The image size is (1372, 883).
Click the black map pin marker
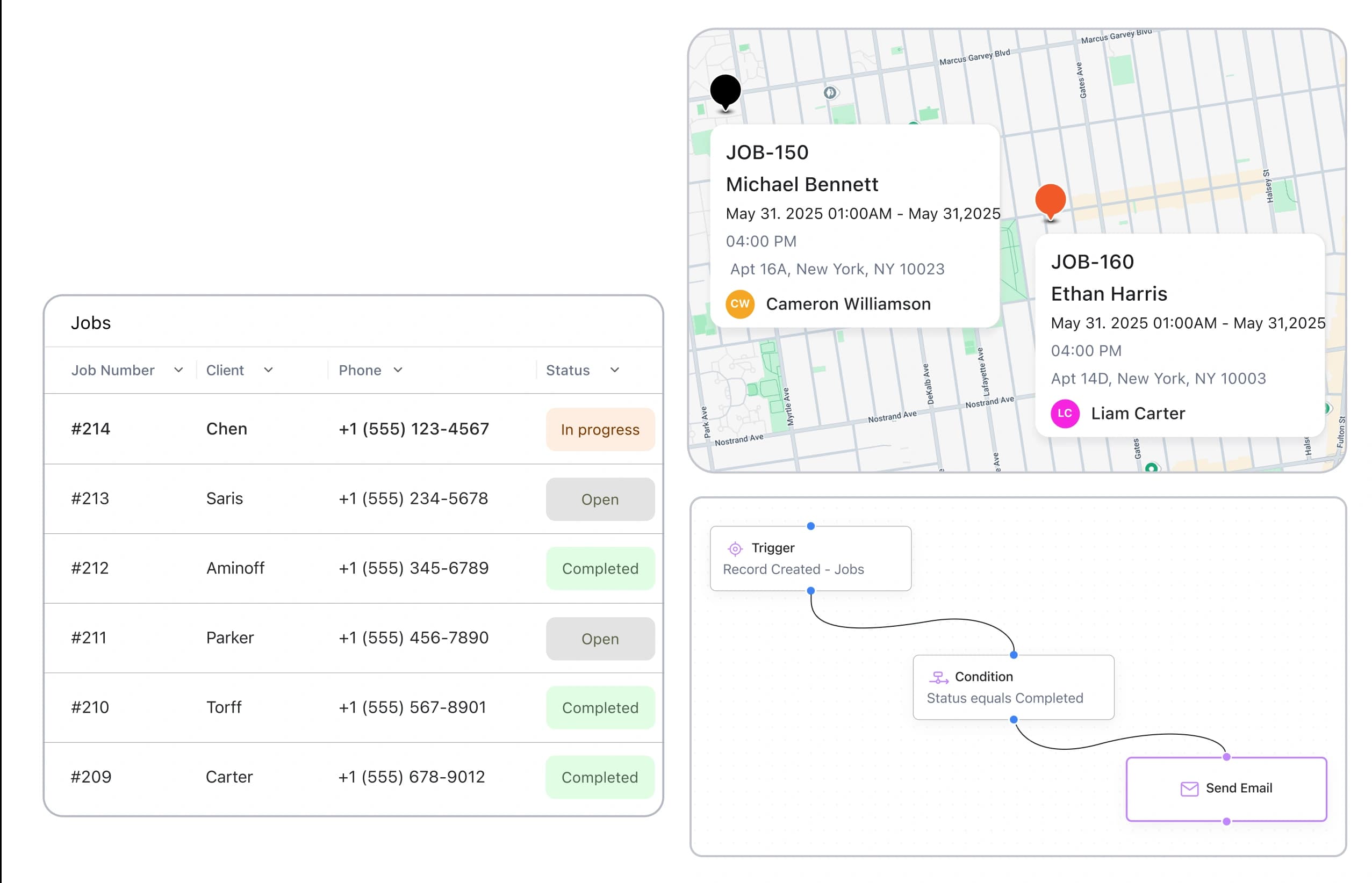(x=725, y=91)
